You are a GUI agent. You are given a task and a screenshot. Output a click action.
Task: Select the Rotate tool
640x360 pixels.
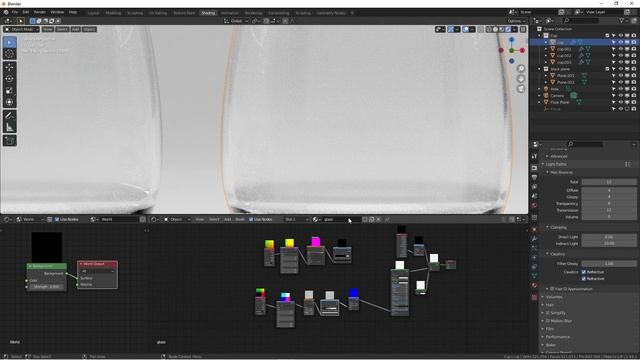(x=10, y=78)
